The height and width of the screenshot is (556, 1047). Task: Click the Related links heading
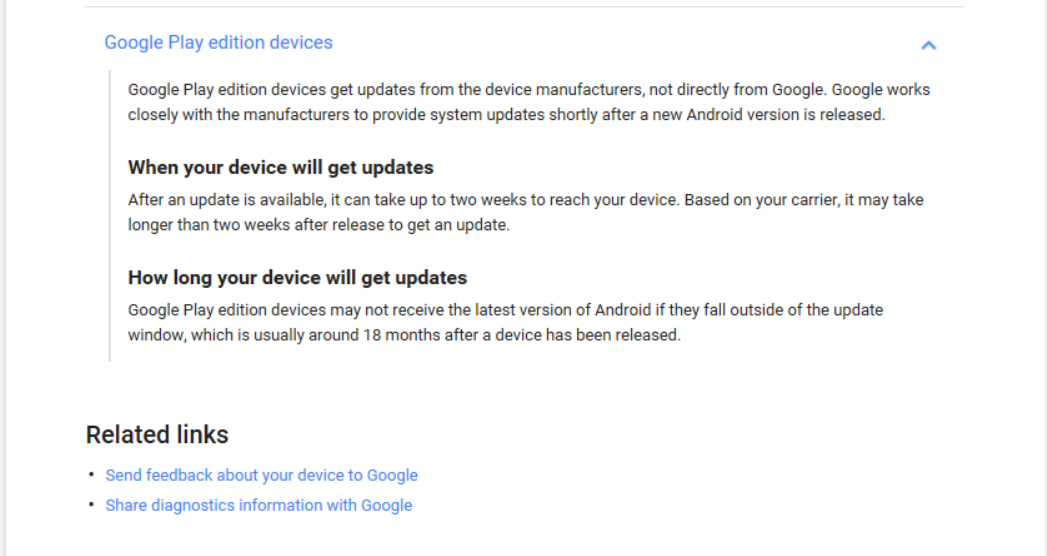point(157,435)
